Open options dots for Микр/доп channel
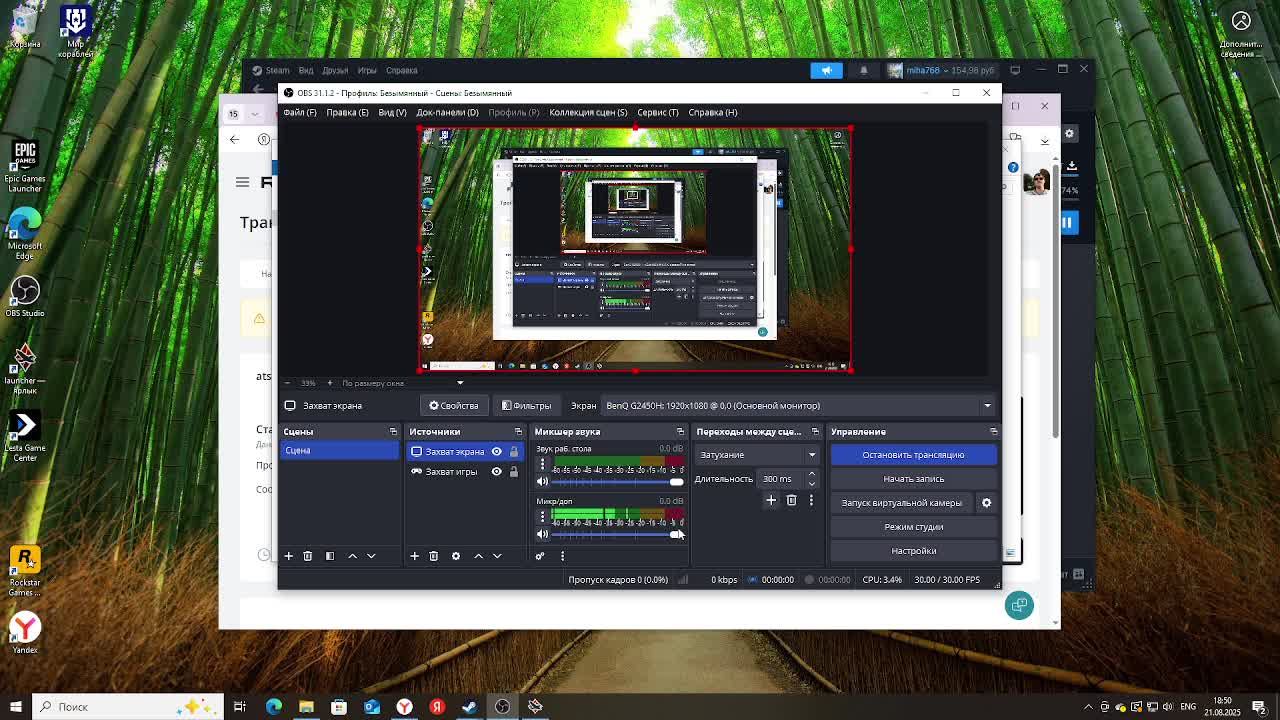Viewport: 1280px width, 720px height. click(x=542, y=517)
